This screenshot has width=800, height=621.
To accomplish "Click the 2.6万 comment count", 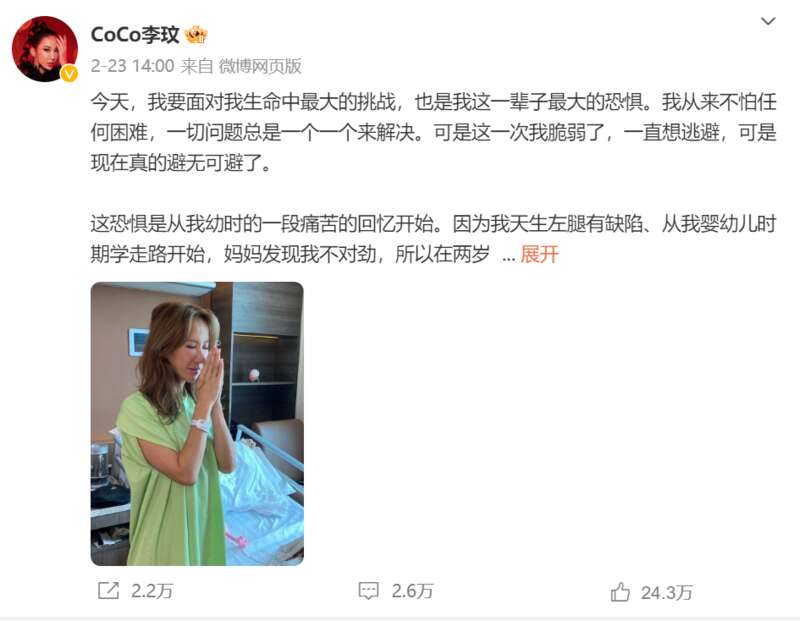I will [412, 591].
